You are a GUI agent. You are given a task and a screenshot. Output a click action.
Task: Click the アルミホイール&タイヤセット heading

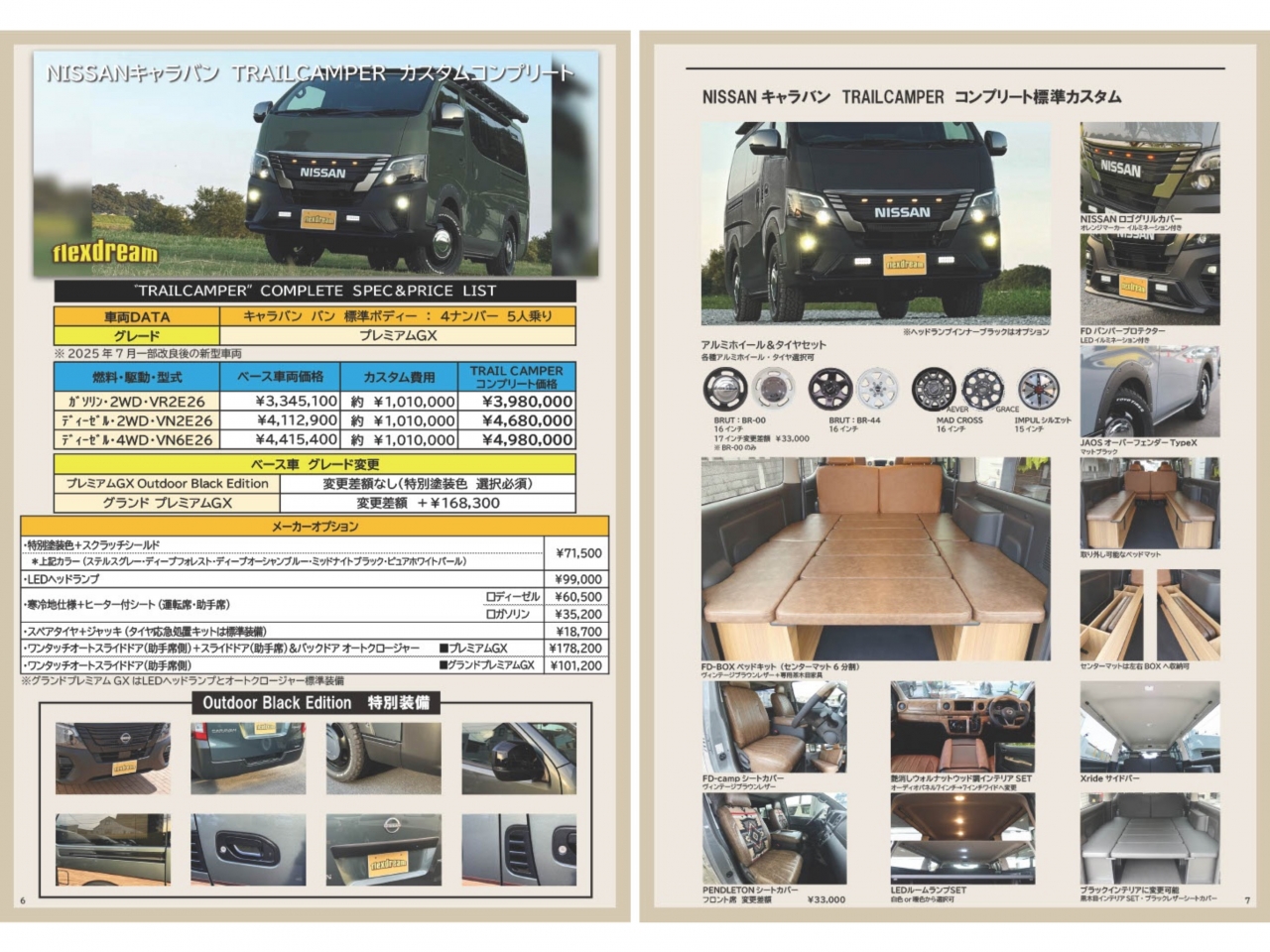point(763,345)
